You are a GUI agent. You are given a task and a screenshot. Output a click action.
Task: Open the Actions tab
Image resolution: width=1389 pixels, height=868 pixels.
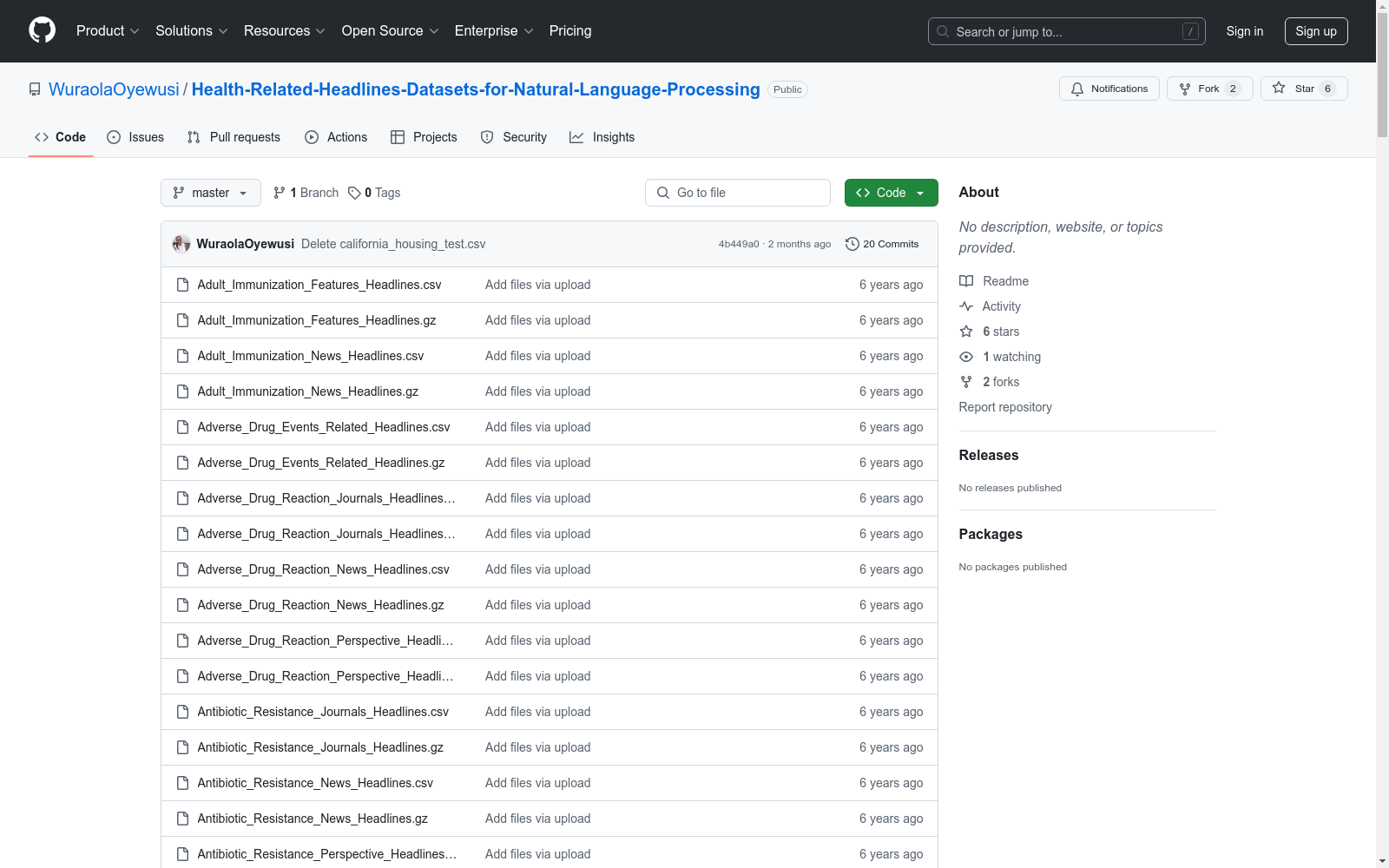(x=336, y=137)
